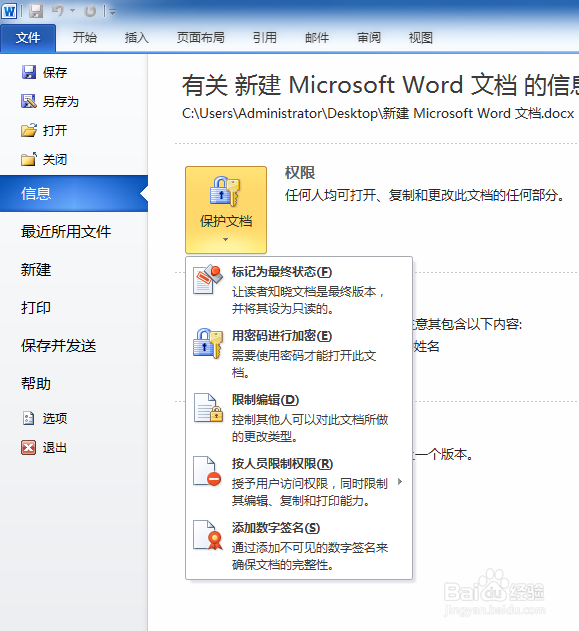Click the 标记为最终状态 stamp icon
The width and height of the screenshot is (579, 631).
(x=208, y=280)
